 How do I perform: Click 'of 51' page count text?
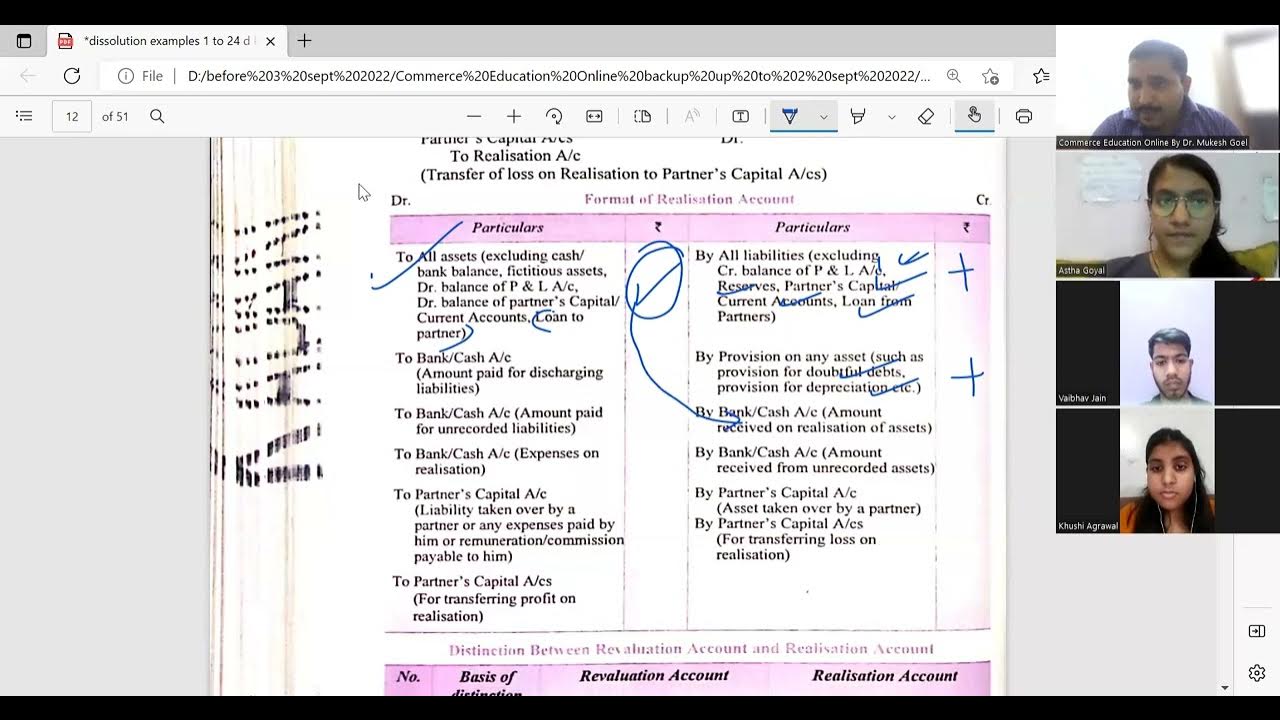coord(115,116)
